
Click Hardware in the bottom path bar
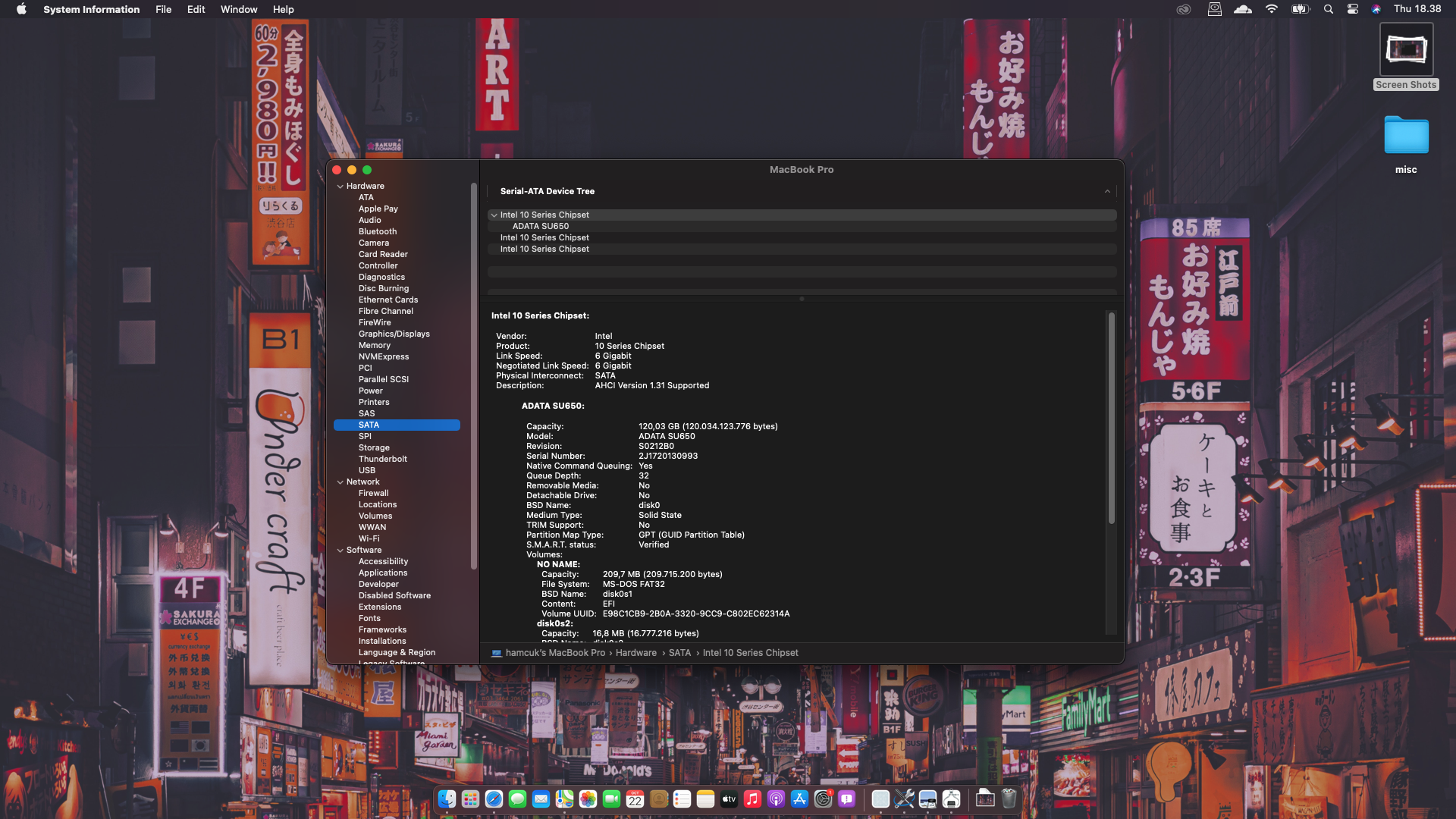[635, 653]
